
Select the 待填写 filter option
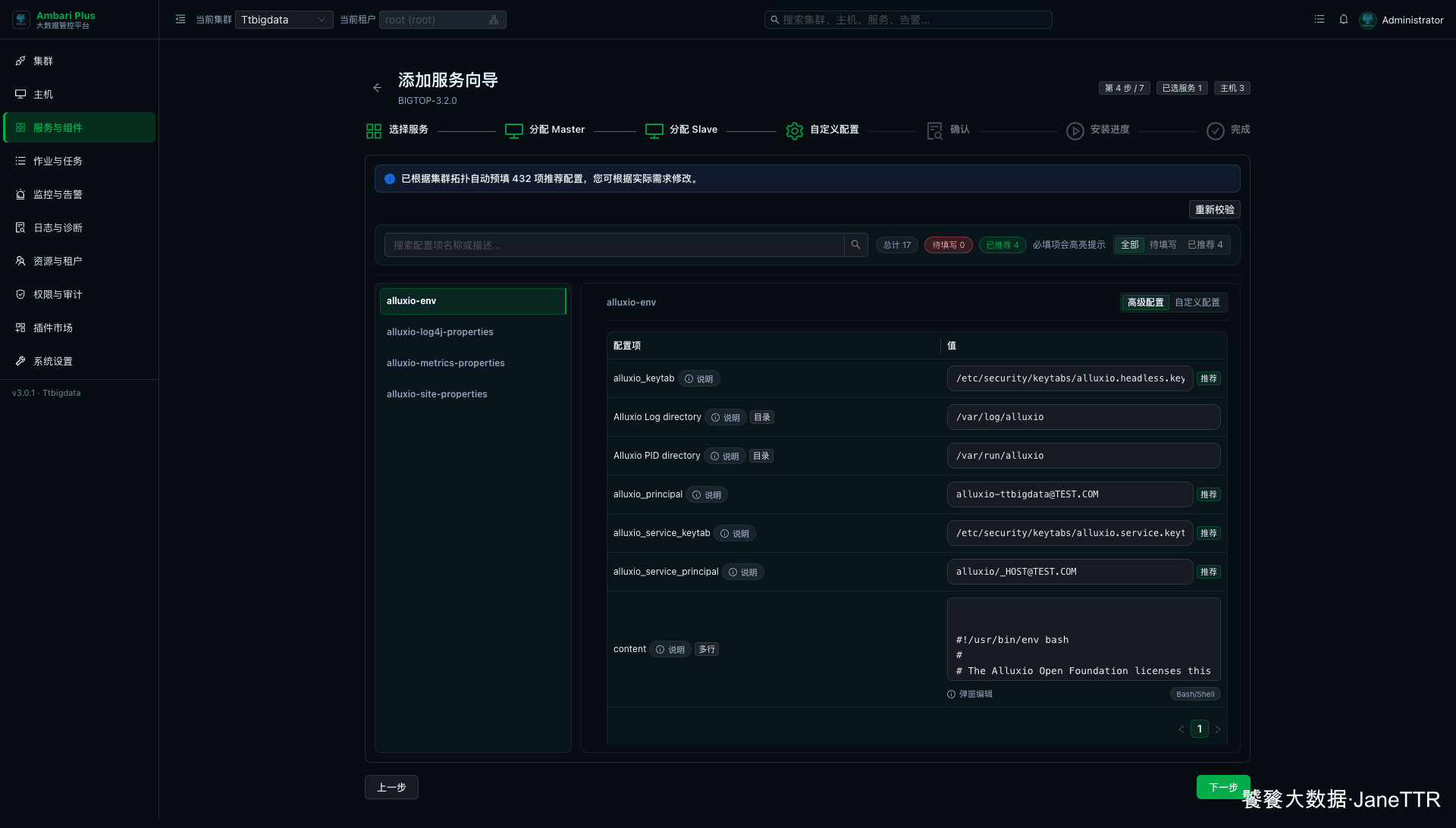click(x=1163, y=245)
